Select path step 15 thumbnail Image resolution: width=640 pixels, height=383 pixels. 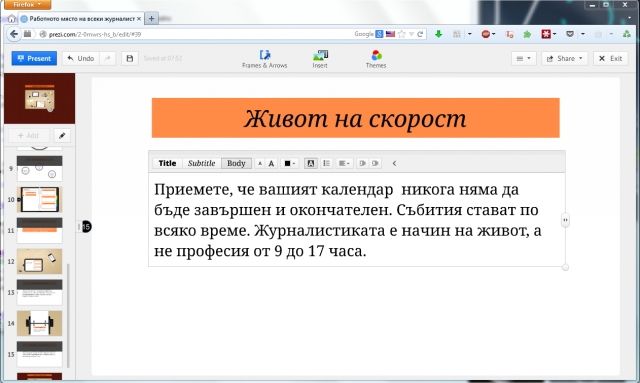coord(40,354)
